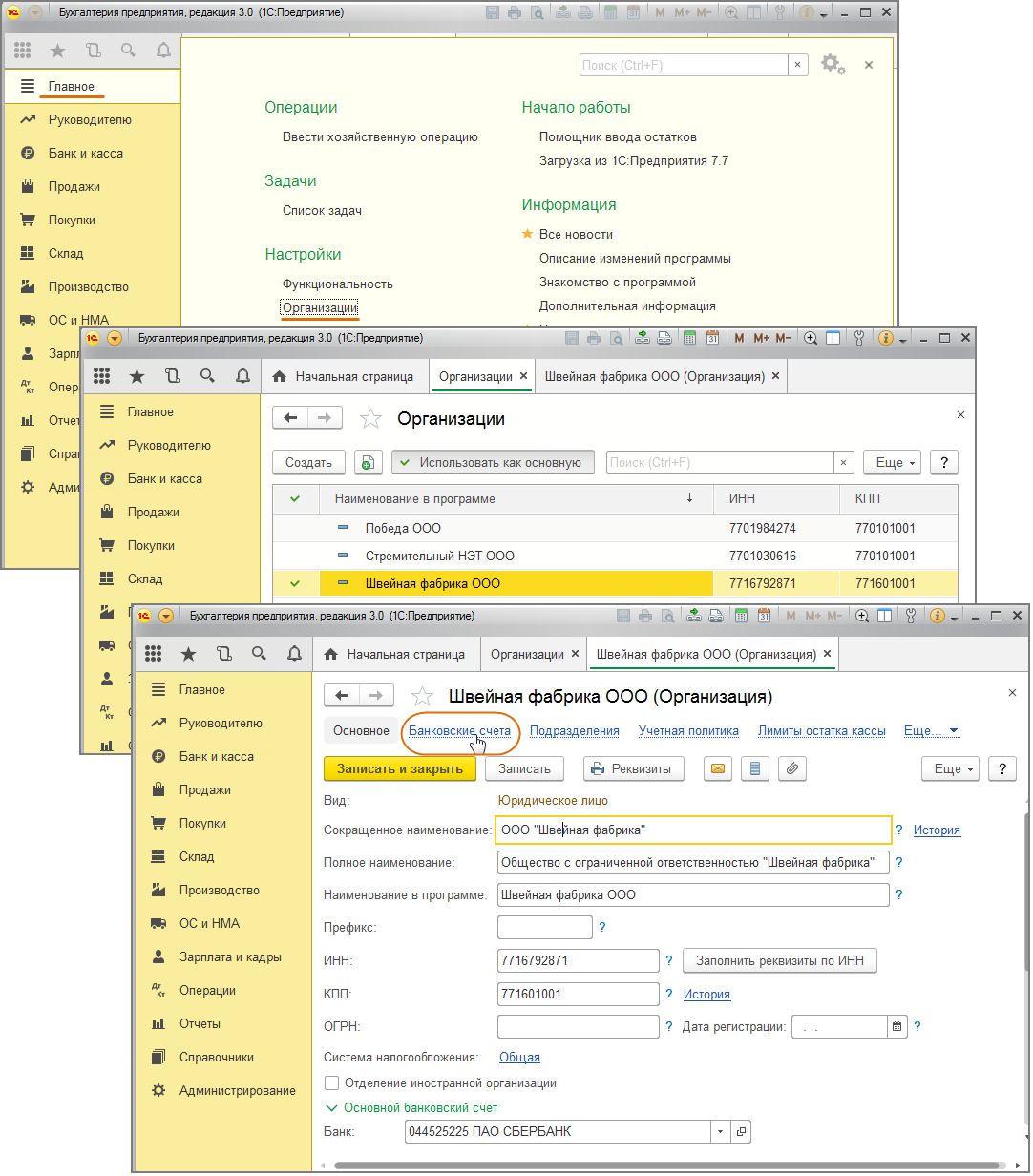This screenshot has height=1176, width=1033.
Task: Open service tools wrench icon in front title bar
Action: [910, 616]
